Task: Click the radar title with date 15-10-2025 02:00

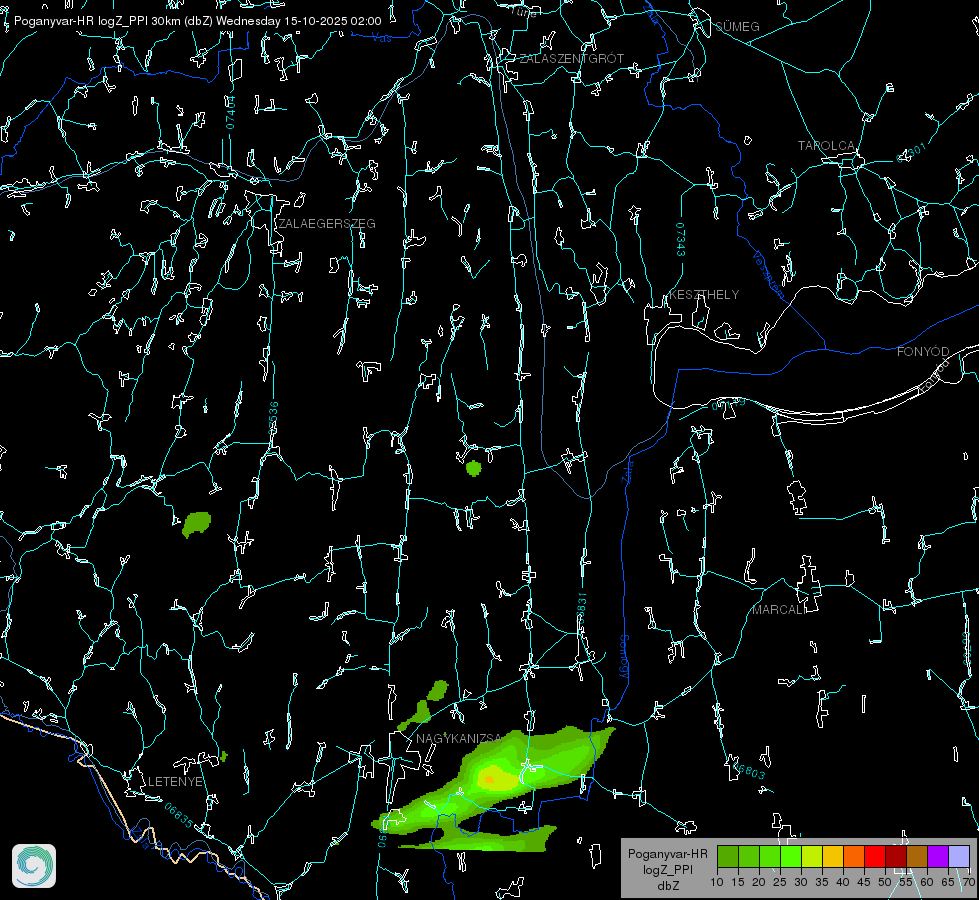Action: [197, 21]
